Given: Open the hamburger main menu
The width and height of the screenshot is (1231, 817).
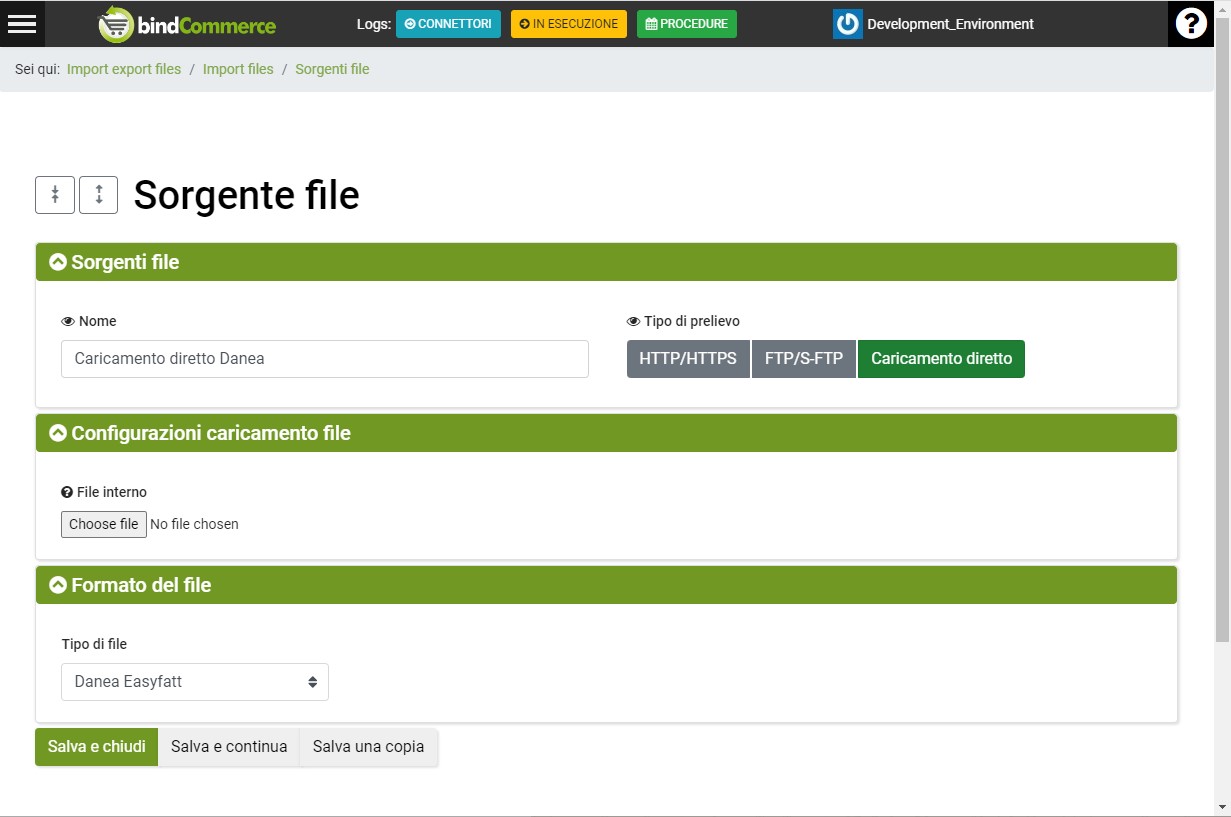Looking at the screenshot, I should pos(22,23).
